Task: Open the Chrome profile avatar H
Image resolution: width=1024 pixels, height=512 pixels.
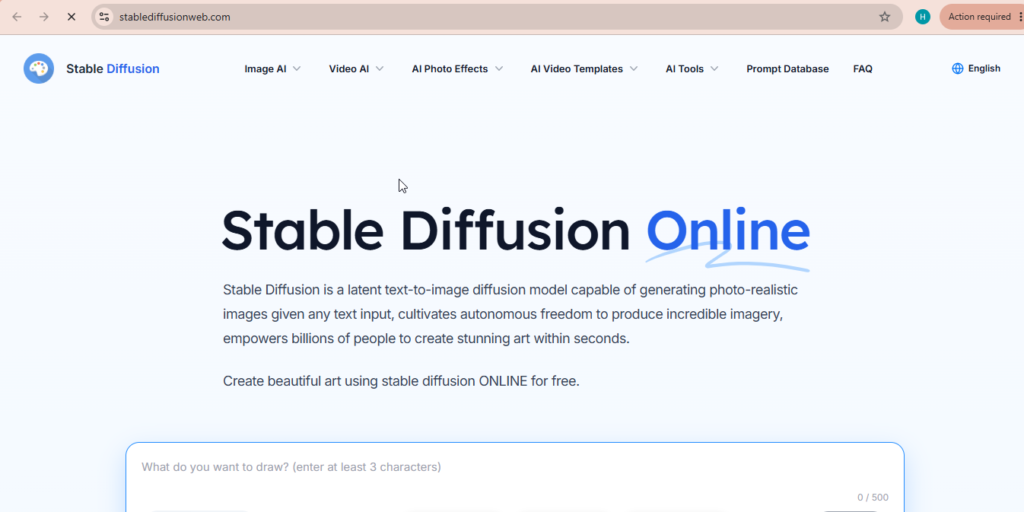Action: (x=922, y=17)
